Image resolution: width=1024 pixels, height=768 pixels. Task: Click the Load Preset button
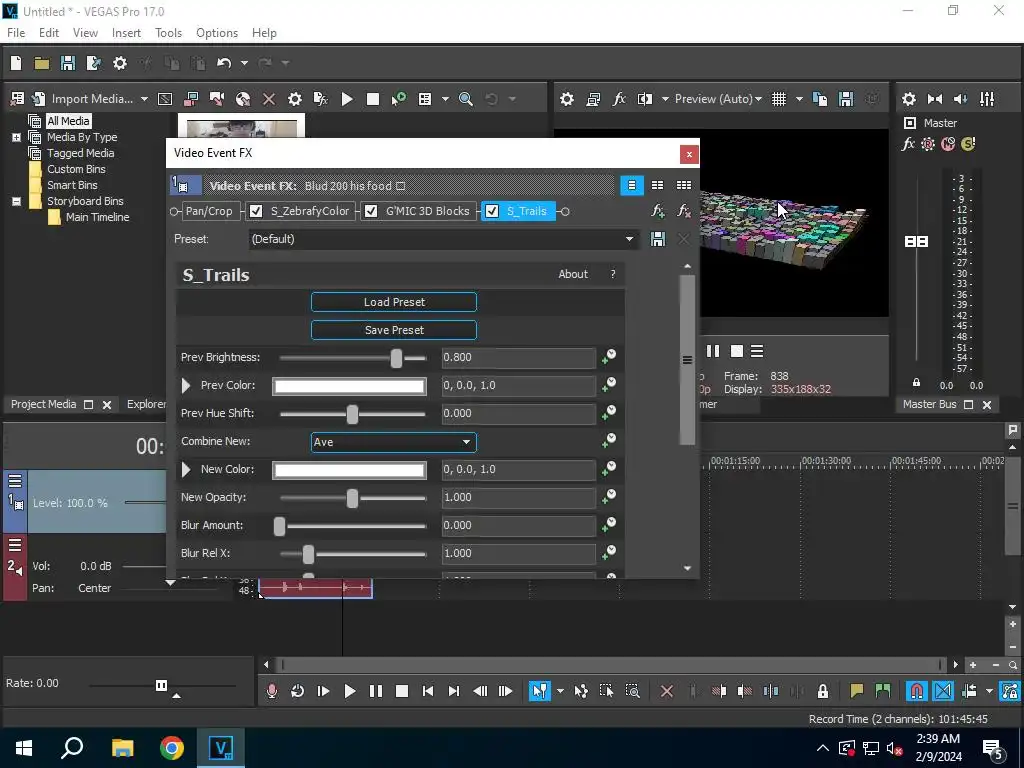[x=394, y=302]
